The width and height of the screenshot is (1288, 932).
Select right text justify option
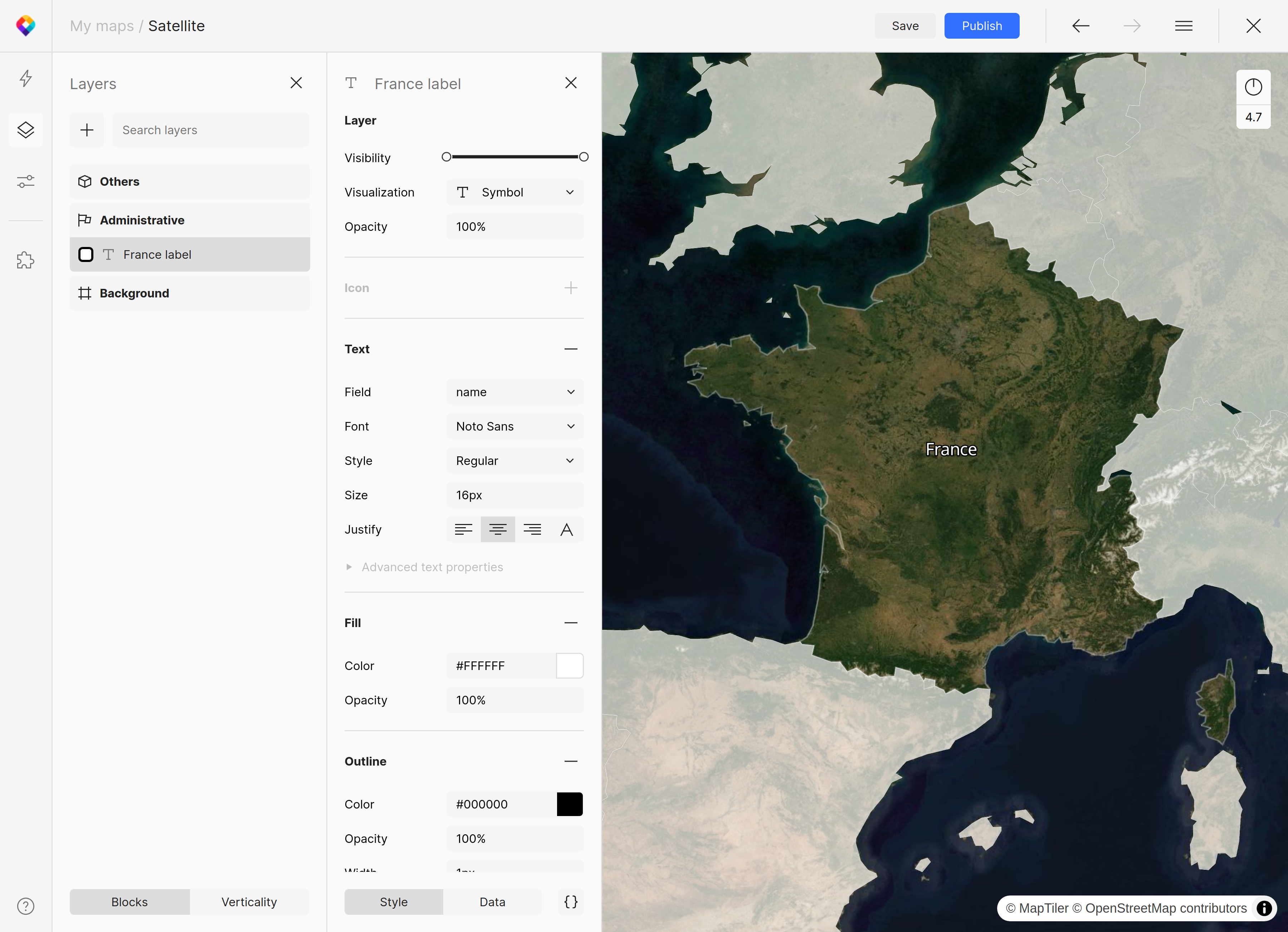click(532, 529)
